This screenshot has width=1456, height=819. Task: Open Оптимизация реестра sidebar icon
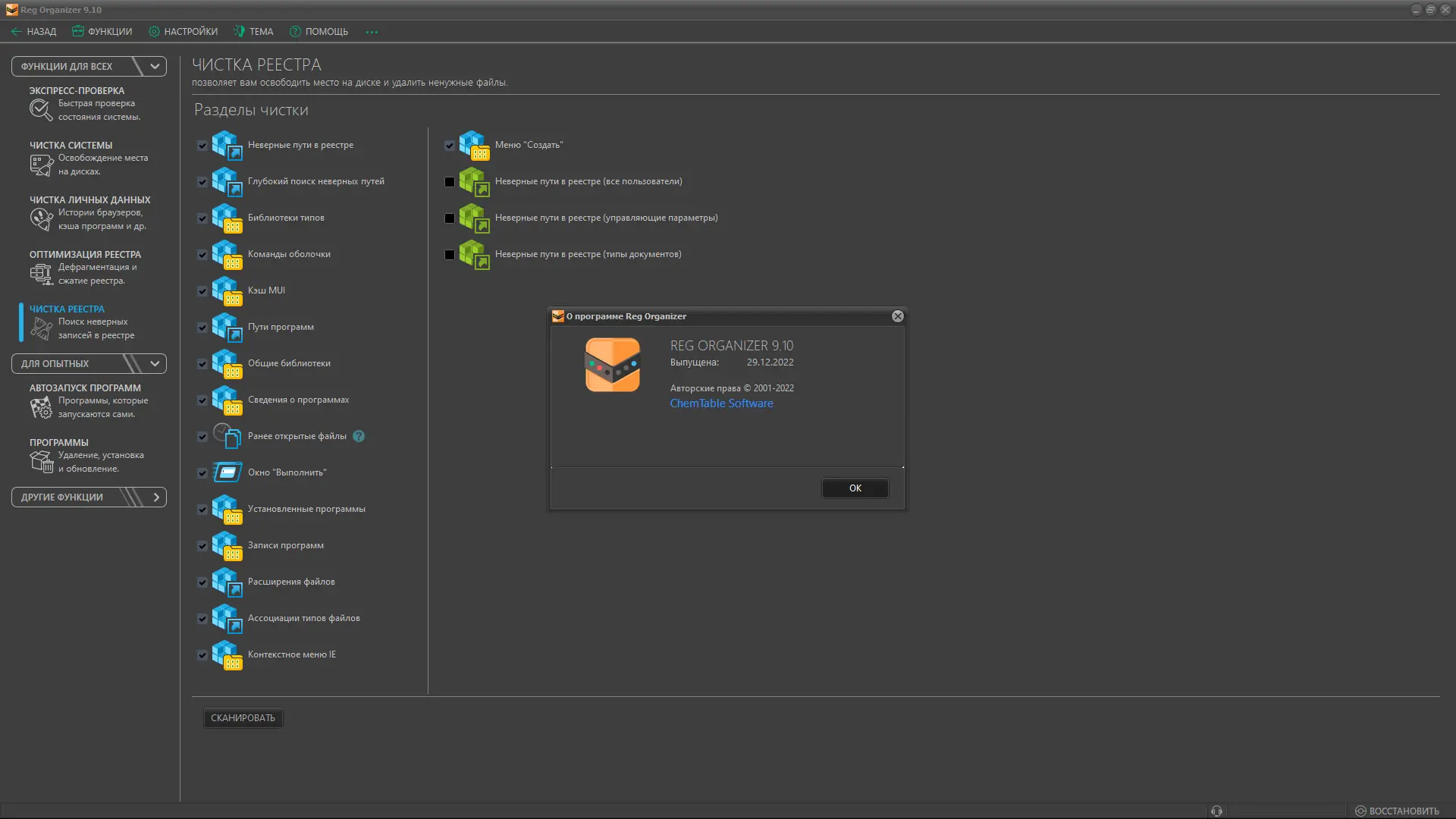tap(41, 274)
